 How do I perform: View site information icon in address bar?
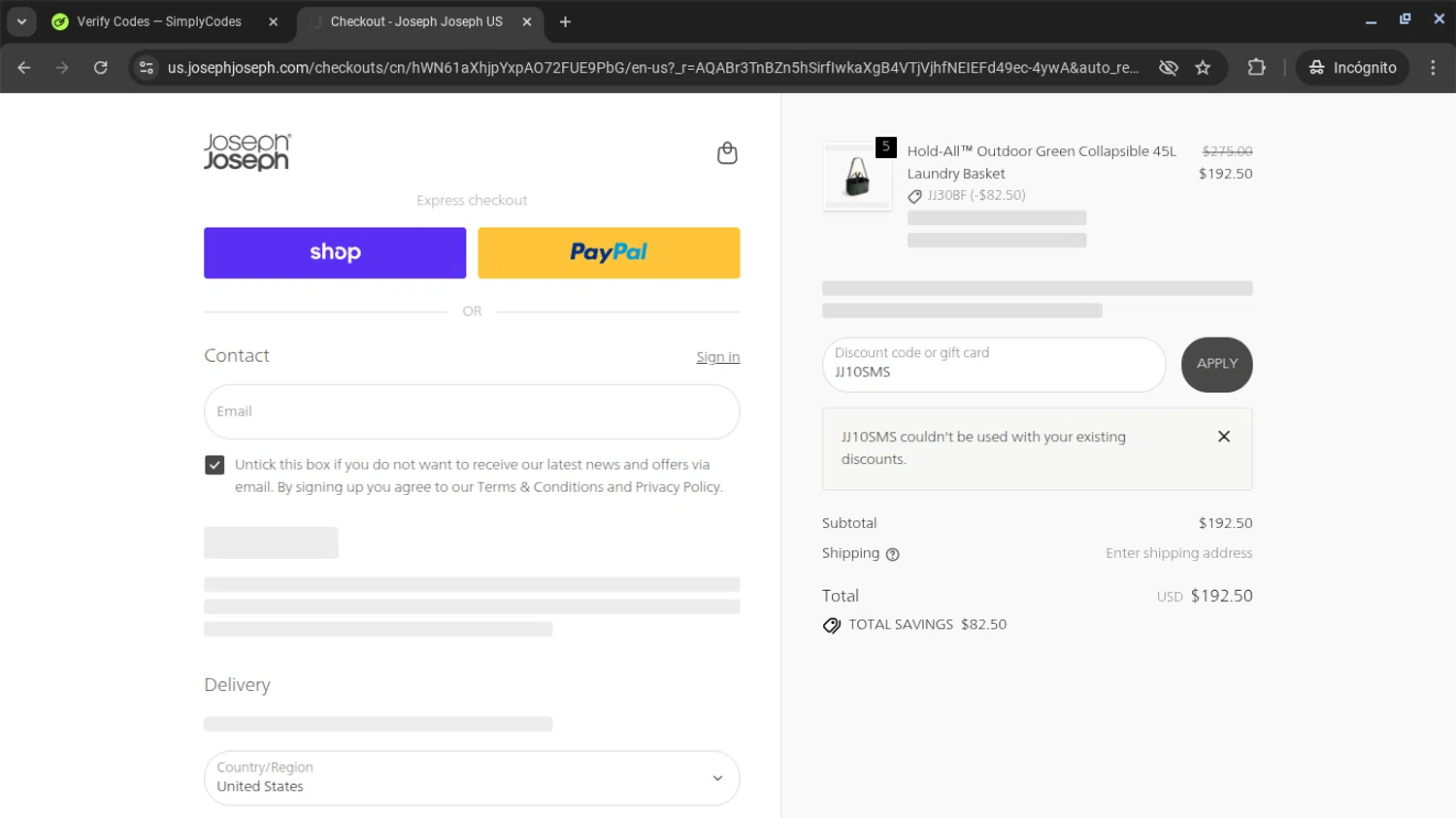[147, 67]
